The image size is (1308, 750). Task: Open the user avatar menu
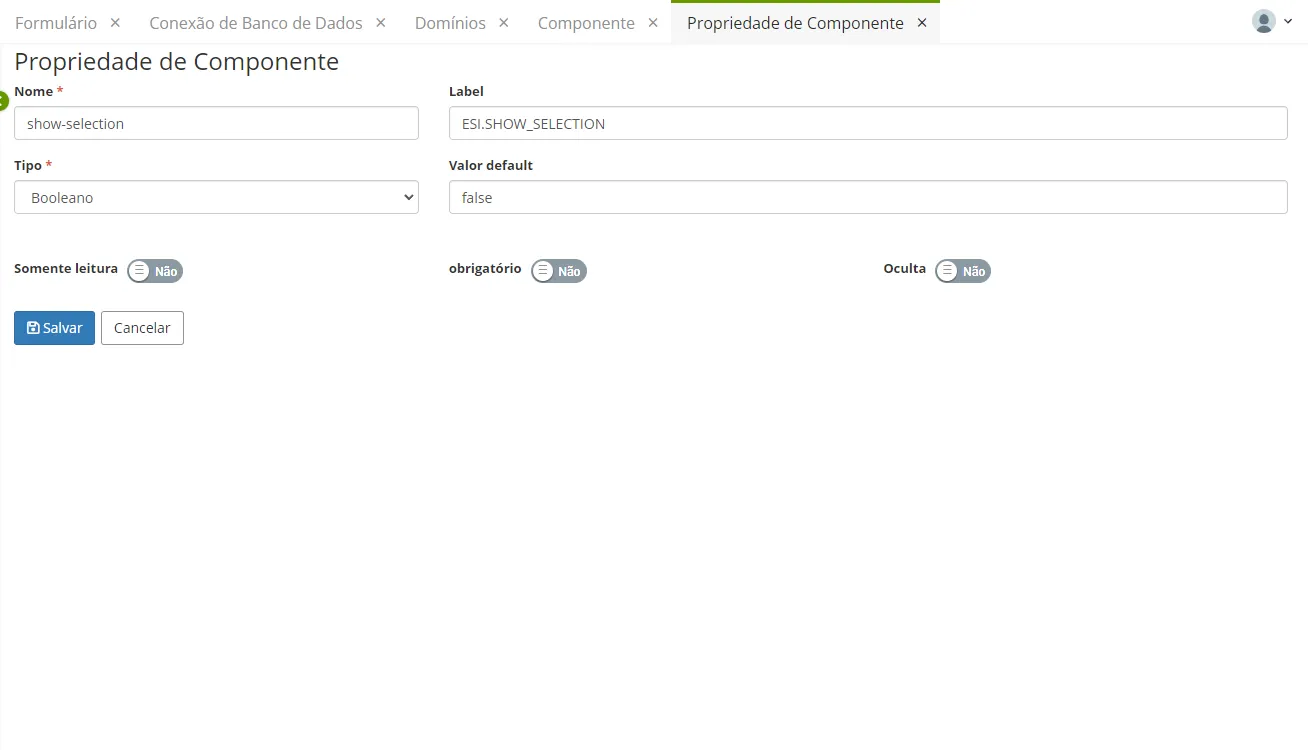1264,21
